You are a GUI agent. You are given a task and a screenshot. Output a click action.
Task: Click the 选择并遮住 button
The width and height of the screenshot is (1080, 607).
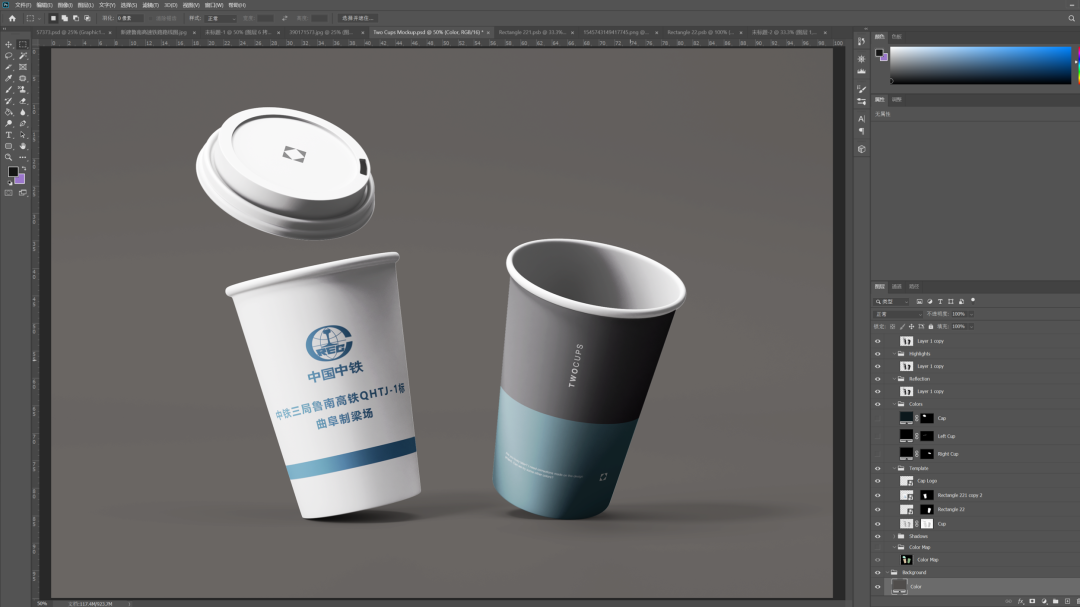[x=359, y=18]
